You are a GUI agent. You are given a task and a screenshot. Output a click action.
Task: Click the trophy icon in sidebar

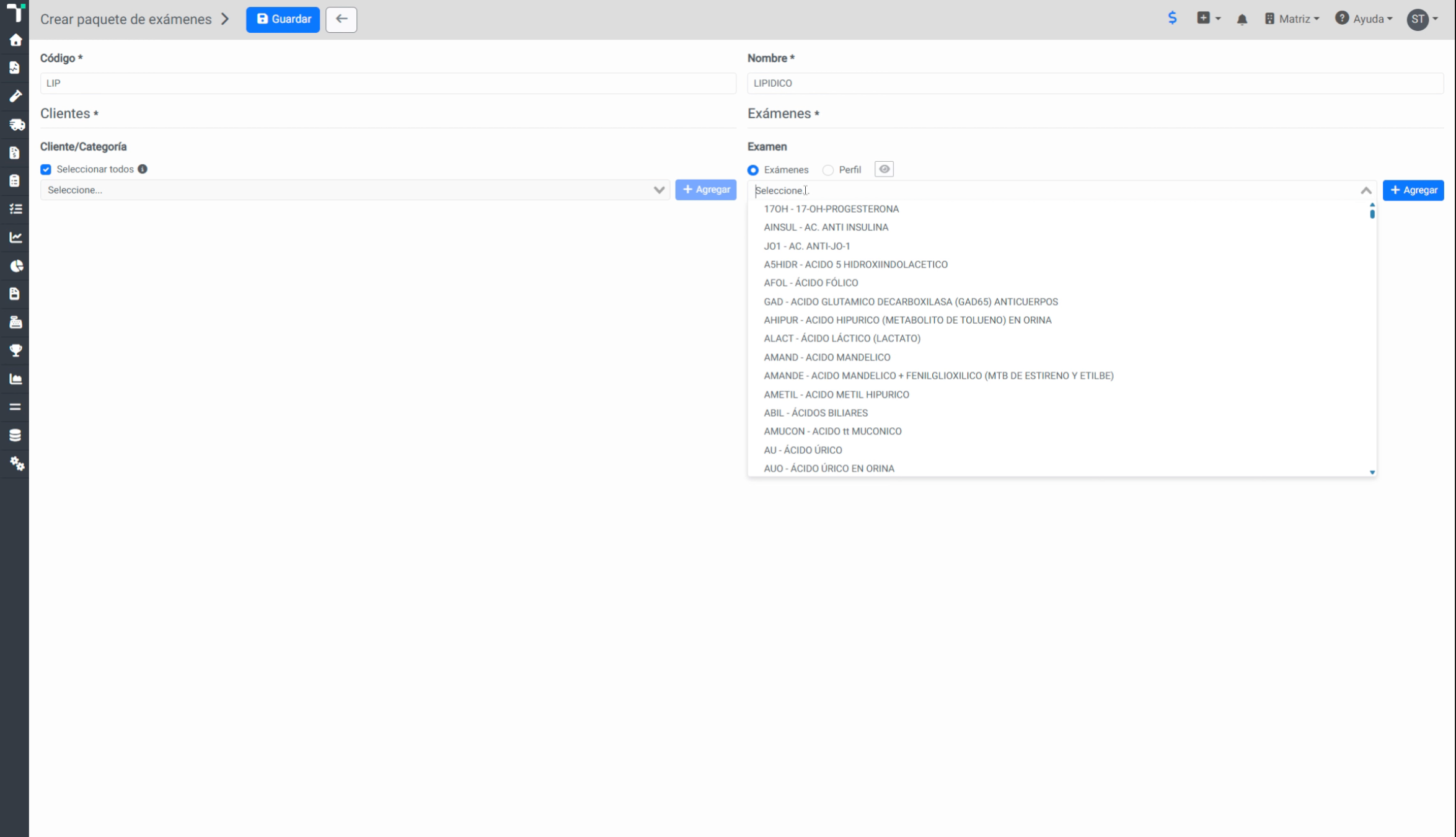point(15,350)
